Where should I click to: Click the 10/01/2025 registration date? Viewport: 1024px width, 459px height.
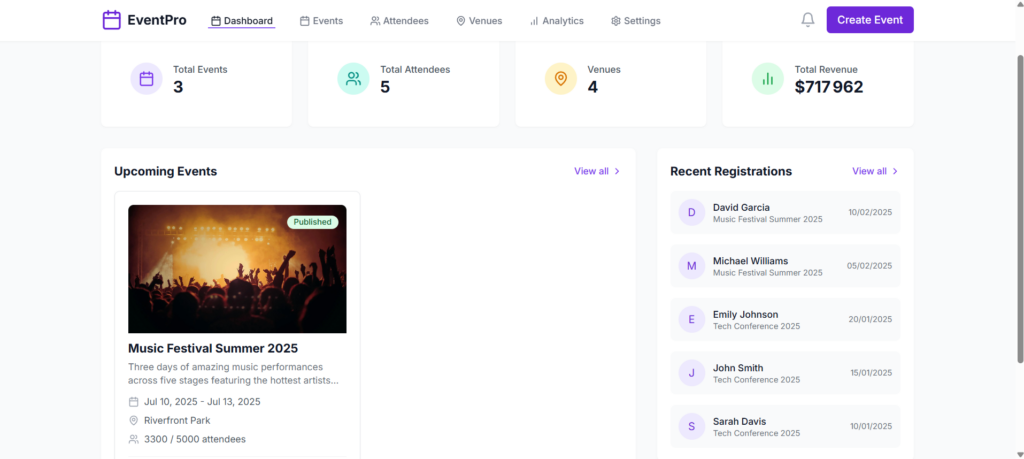point(871,426)
